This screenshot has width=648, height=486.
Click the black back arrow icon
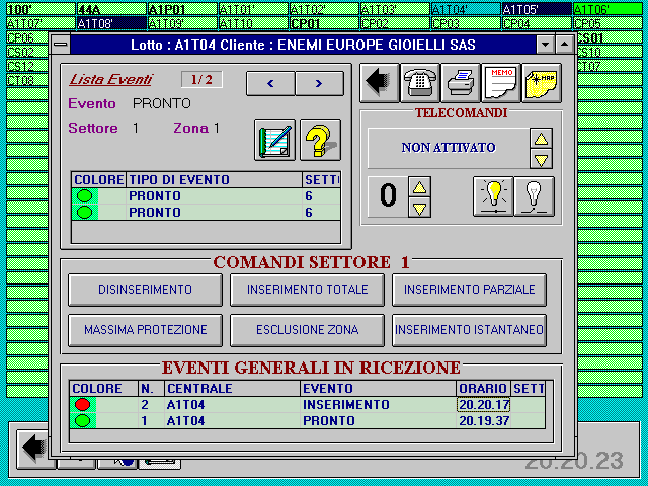pyautogui.click(x=379, y=83)
